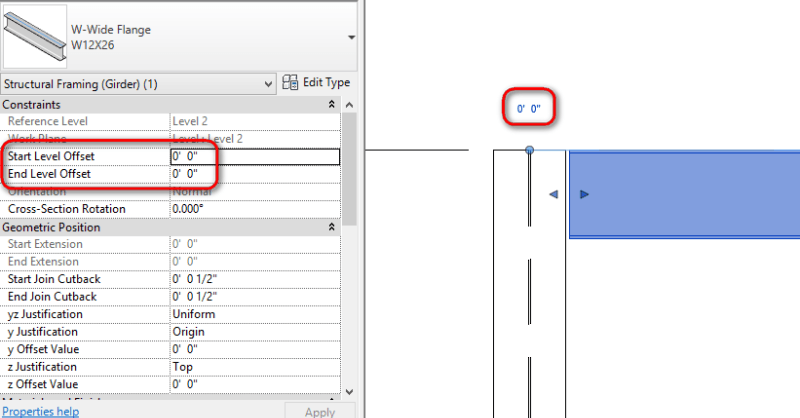The height and width of the screenshot is (418, 800).
Task: Click the Start Level Offset value field
Action: (x=254, y=157)
